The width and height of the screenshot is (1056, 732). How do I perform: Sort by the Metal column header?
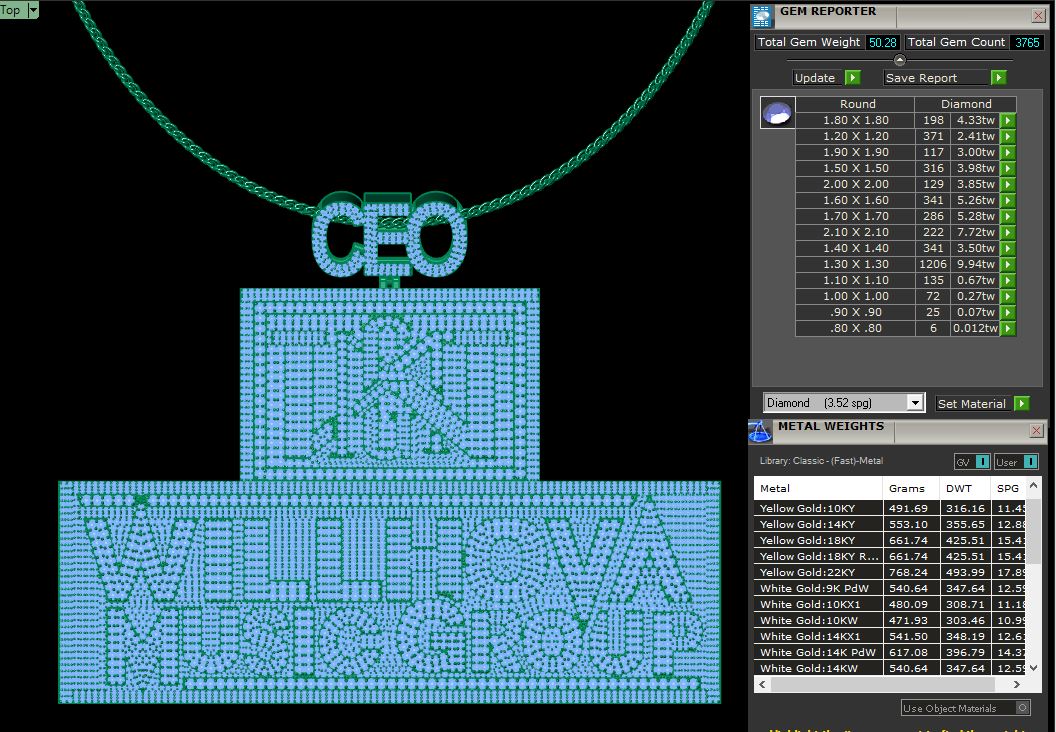(x=818, y=488)
